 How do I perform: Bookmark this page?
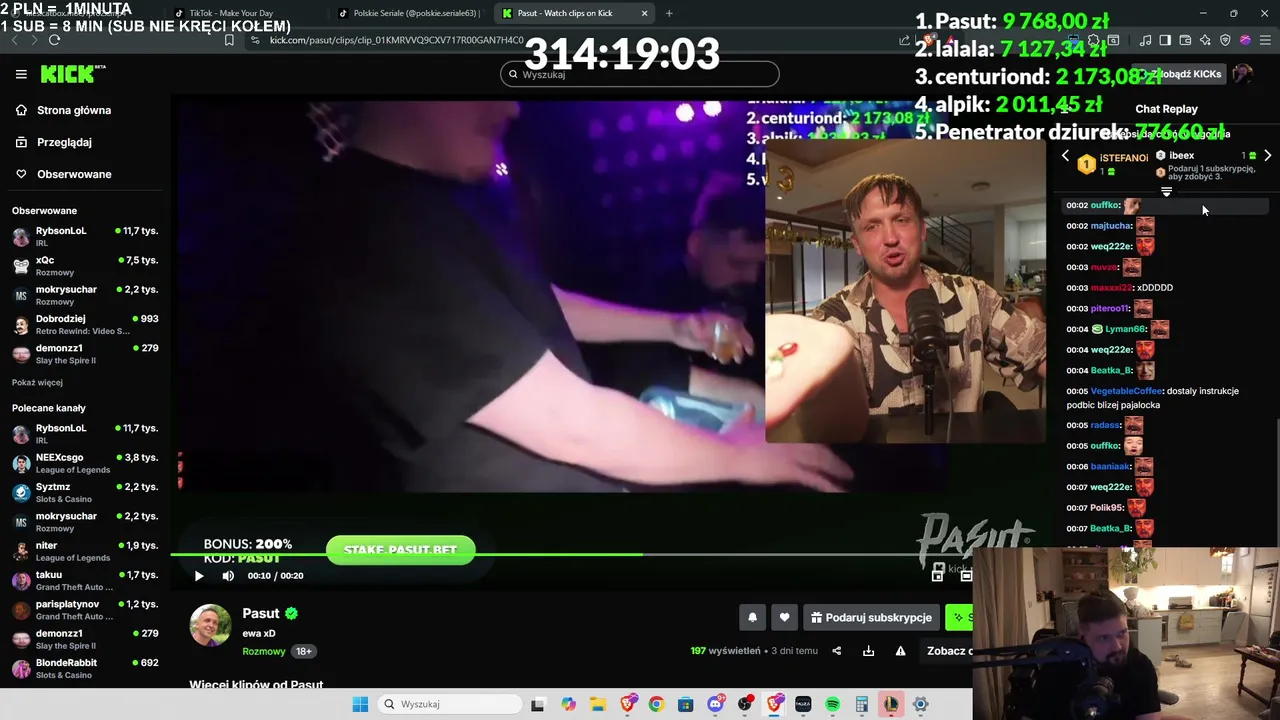coord(229,40)
